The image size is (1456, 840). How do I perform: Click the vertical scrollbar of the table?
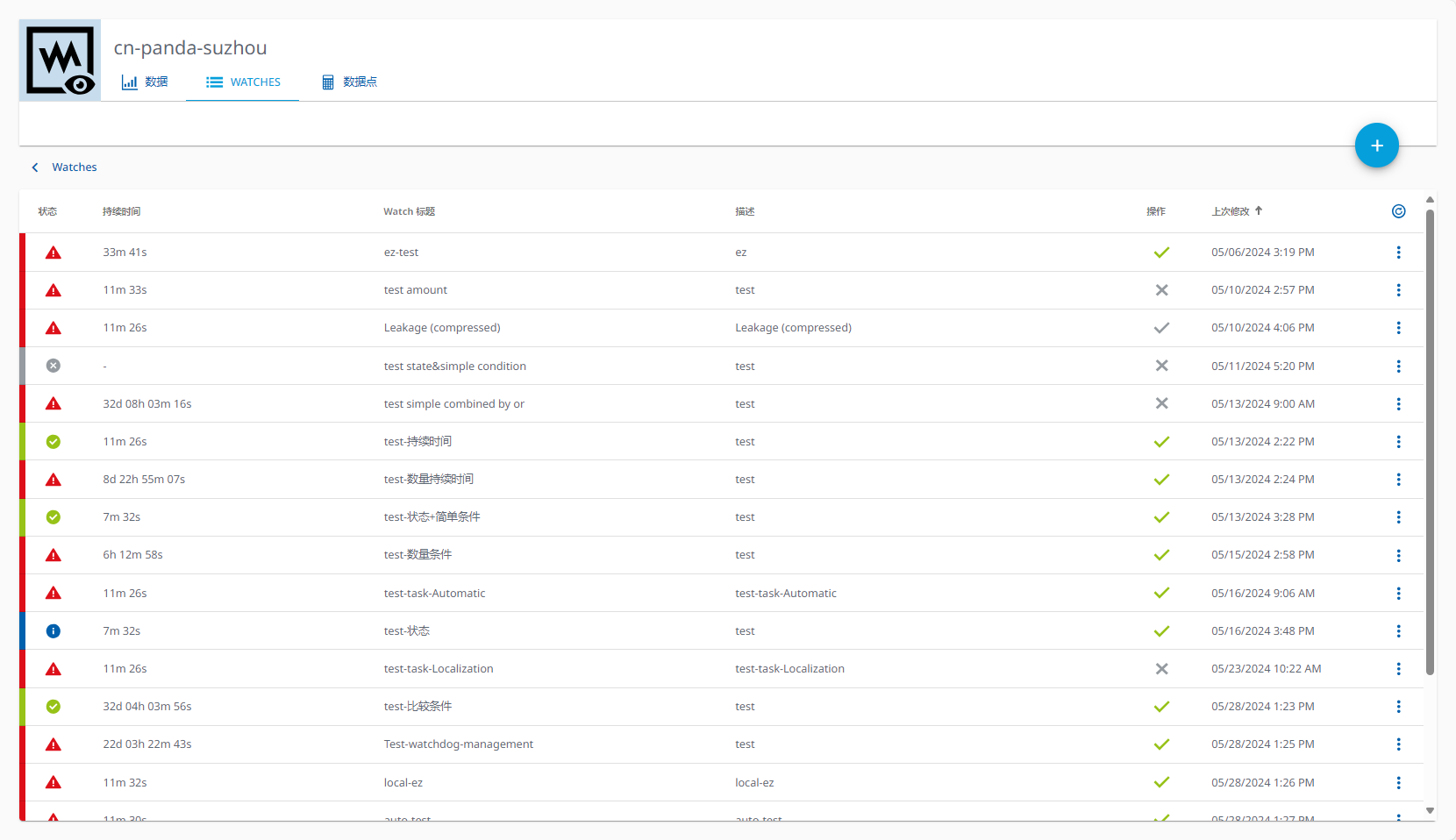(1430, 438)
